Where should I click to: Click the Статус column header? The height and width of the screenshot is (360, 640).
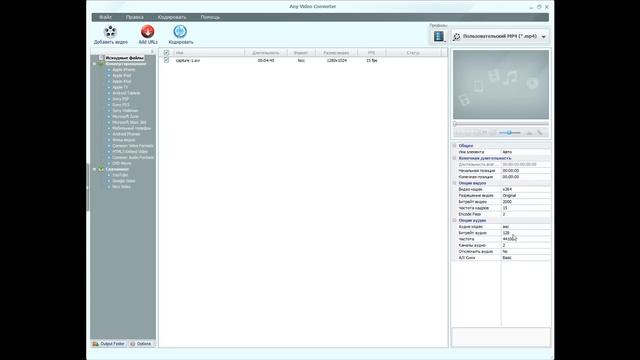[413, 53]
